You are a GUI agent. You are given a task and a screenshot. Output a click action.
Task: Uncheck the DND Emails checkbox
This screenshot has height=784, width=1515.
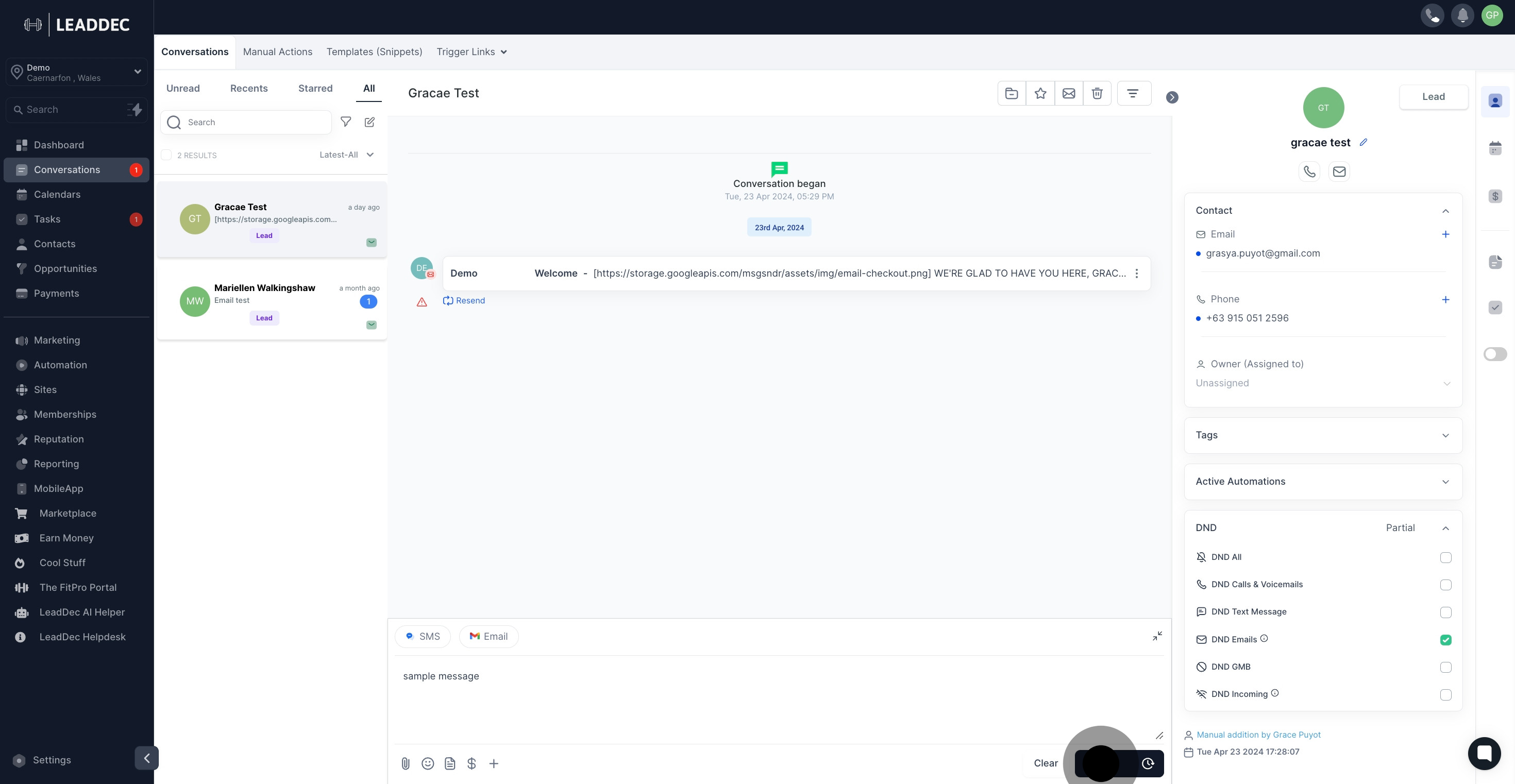pyautogui.click(x=1445, y=639)
